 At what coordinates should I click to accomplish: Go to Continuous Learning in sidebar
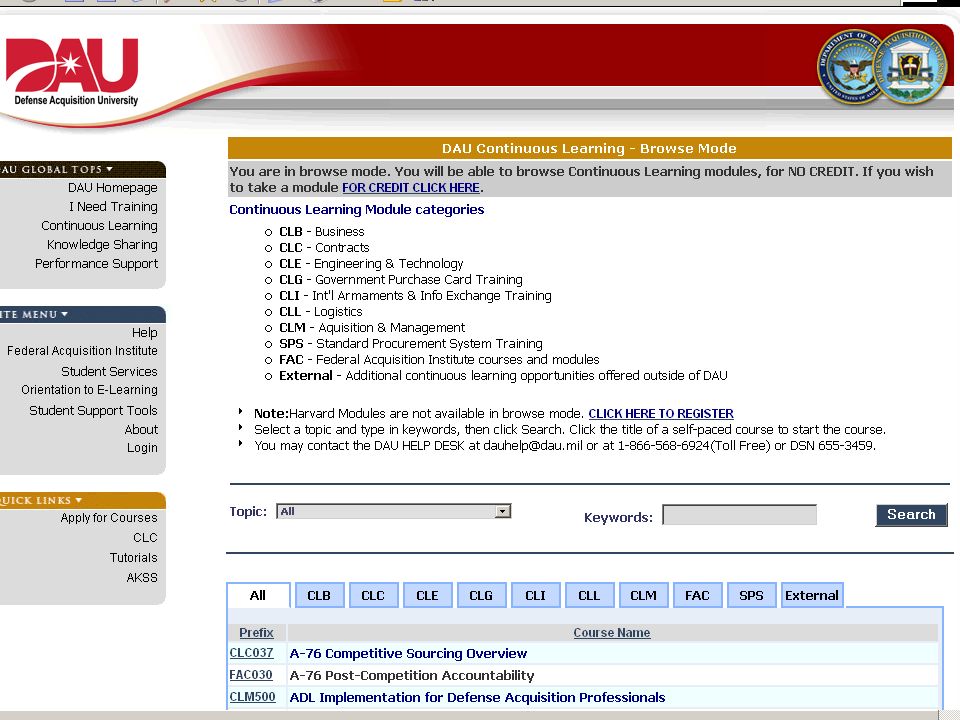(99, 225)
